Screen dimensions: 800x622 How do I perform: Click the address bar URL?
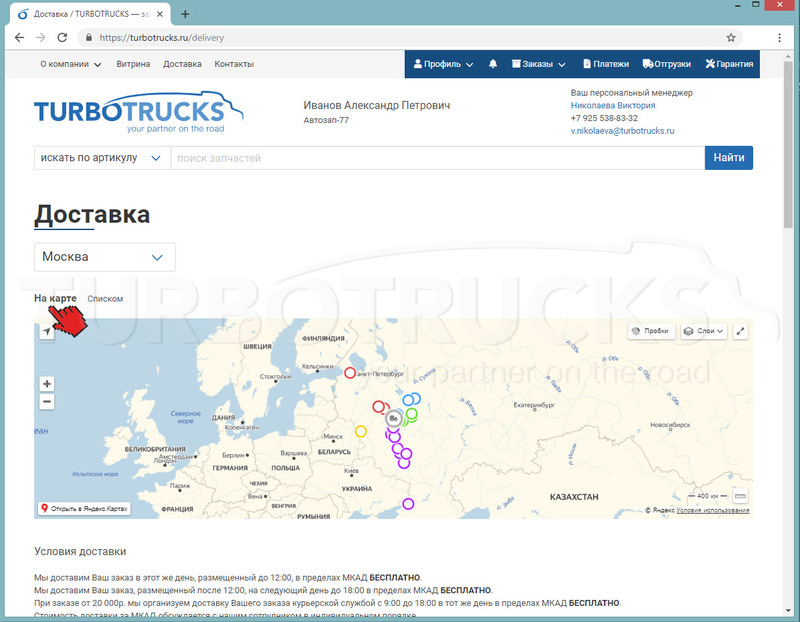click(x=162, y=38)
